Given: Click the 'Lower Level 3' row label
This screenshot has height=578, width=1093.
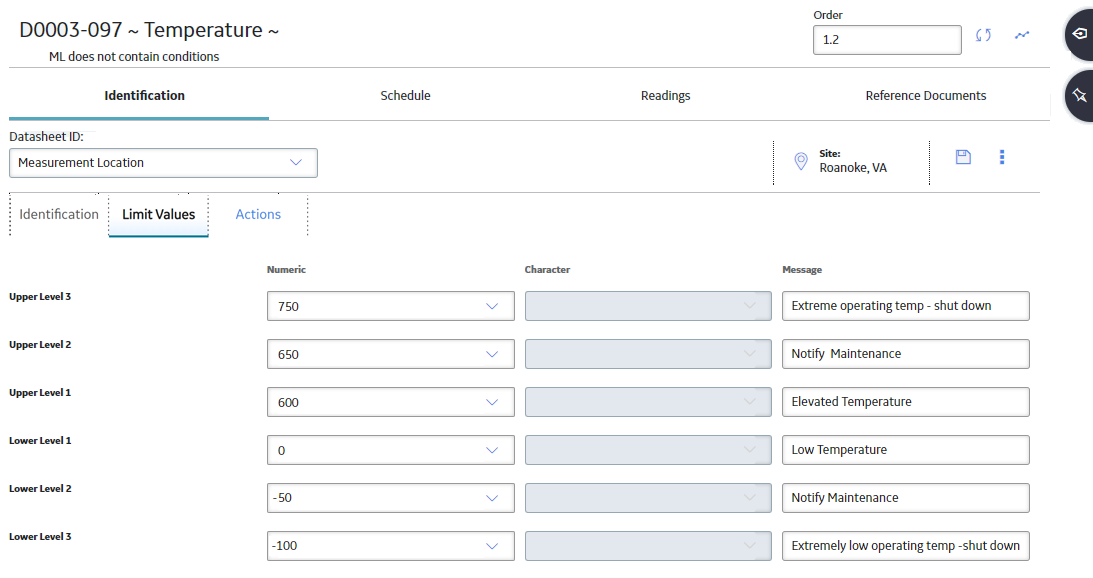Looking at the screenshot, I should click(40, 537).
